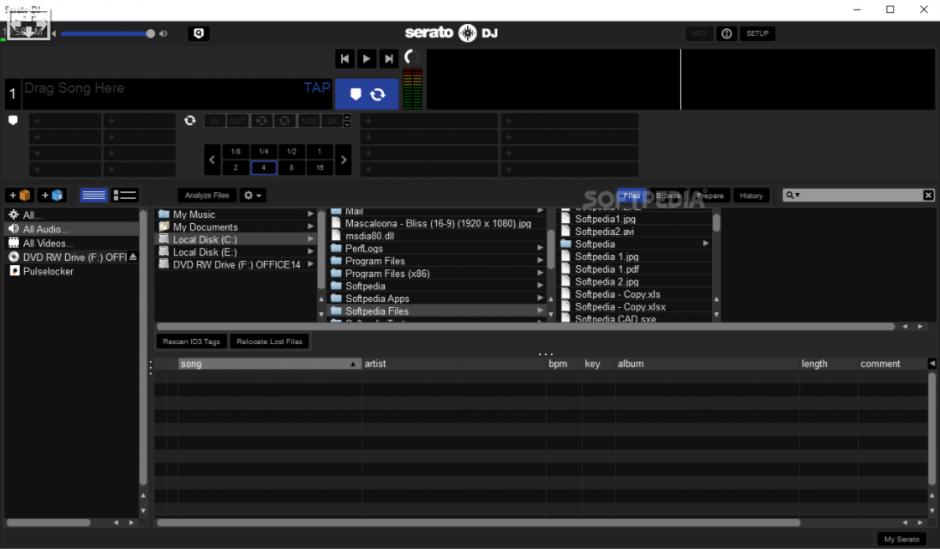Click the track list horizontal scrollbar
The image size is (940, 549).
(x=478, y=523)
